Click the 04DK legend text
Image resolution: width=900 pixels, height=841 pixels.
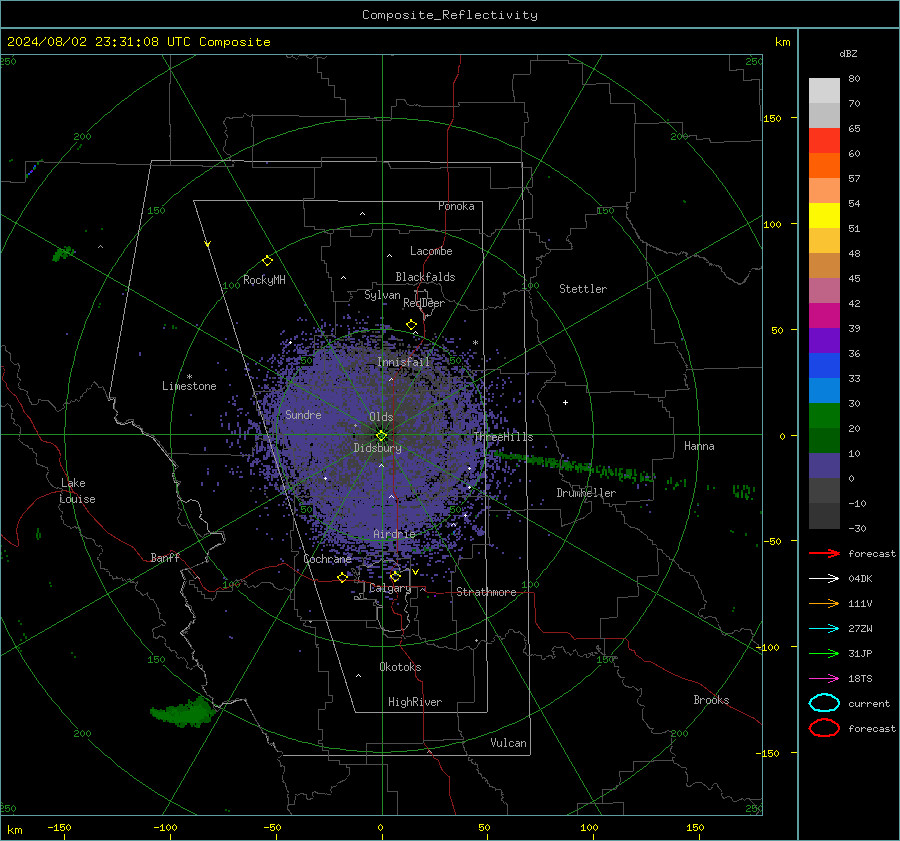[860, 579]
